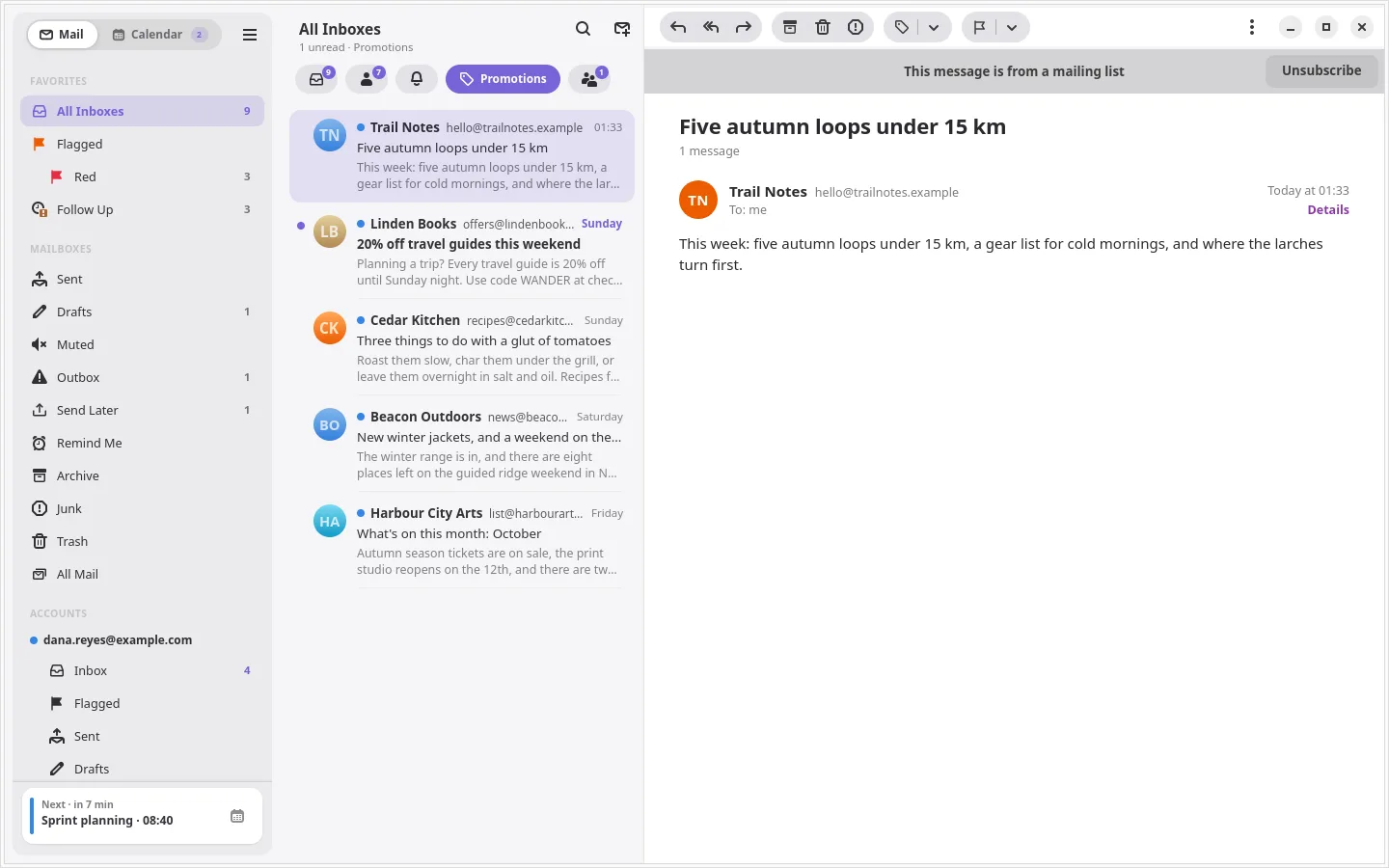Open the Red flagged folder

click(x=142, y=176)
